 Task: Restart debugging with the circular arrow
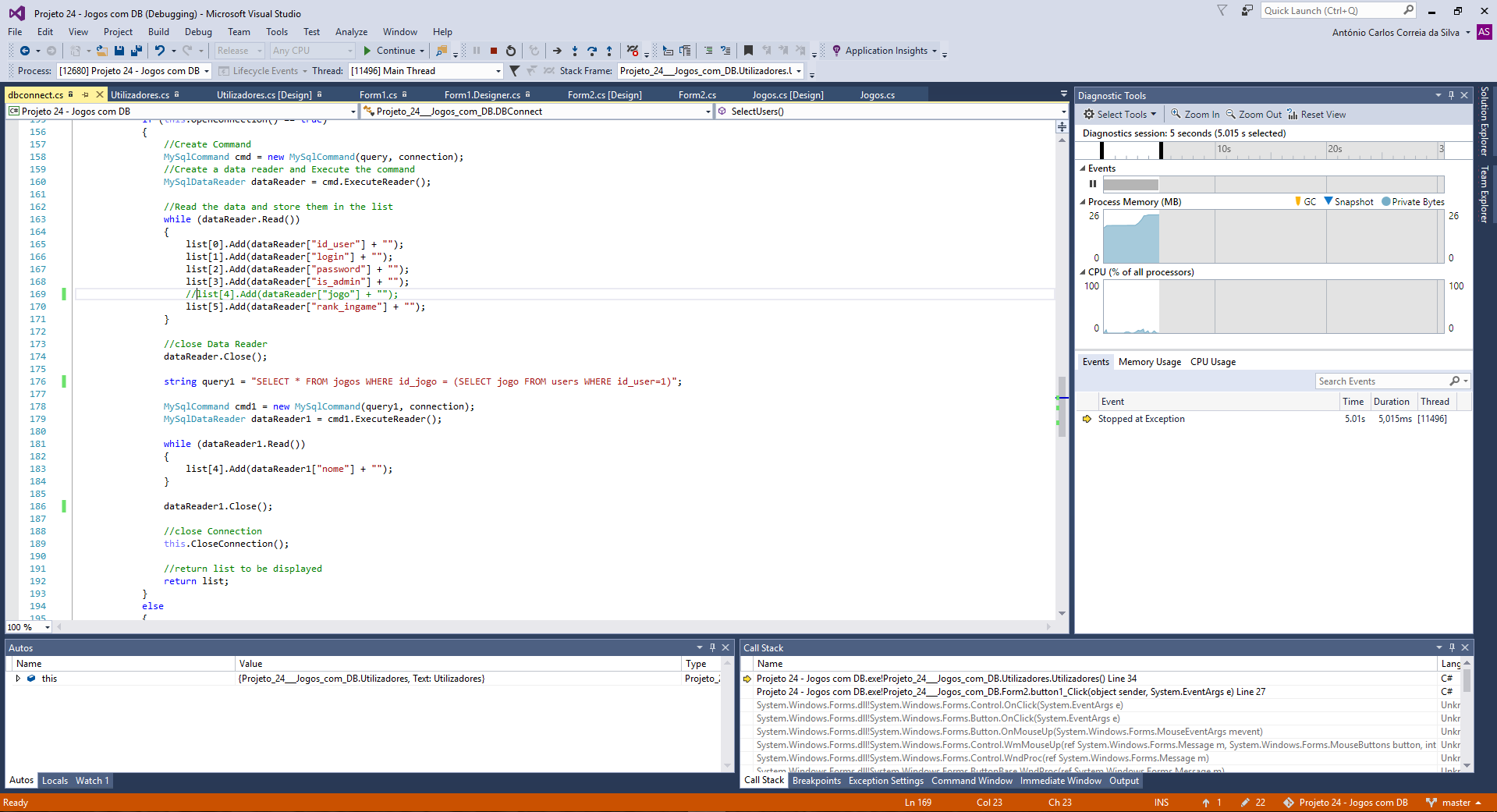point(511,51)
